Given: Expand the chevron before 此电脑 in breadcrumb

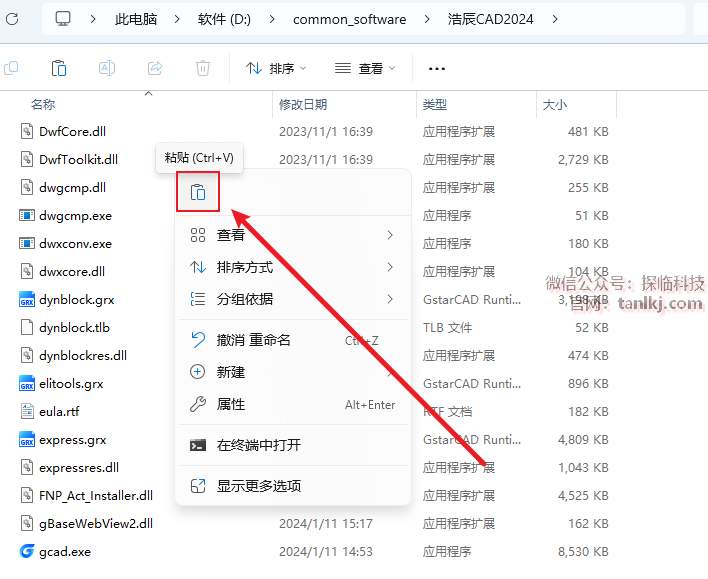Looking at the screenshot, I should [x=93, y=19].
